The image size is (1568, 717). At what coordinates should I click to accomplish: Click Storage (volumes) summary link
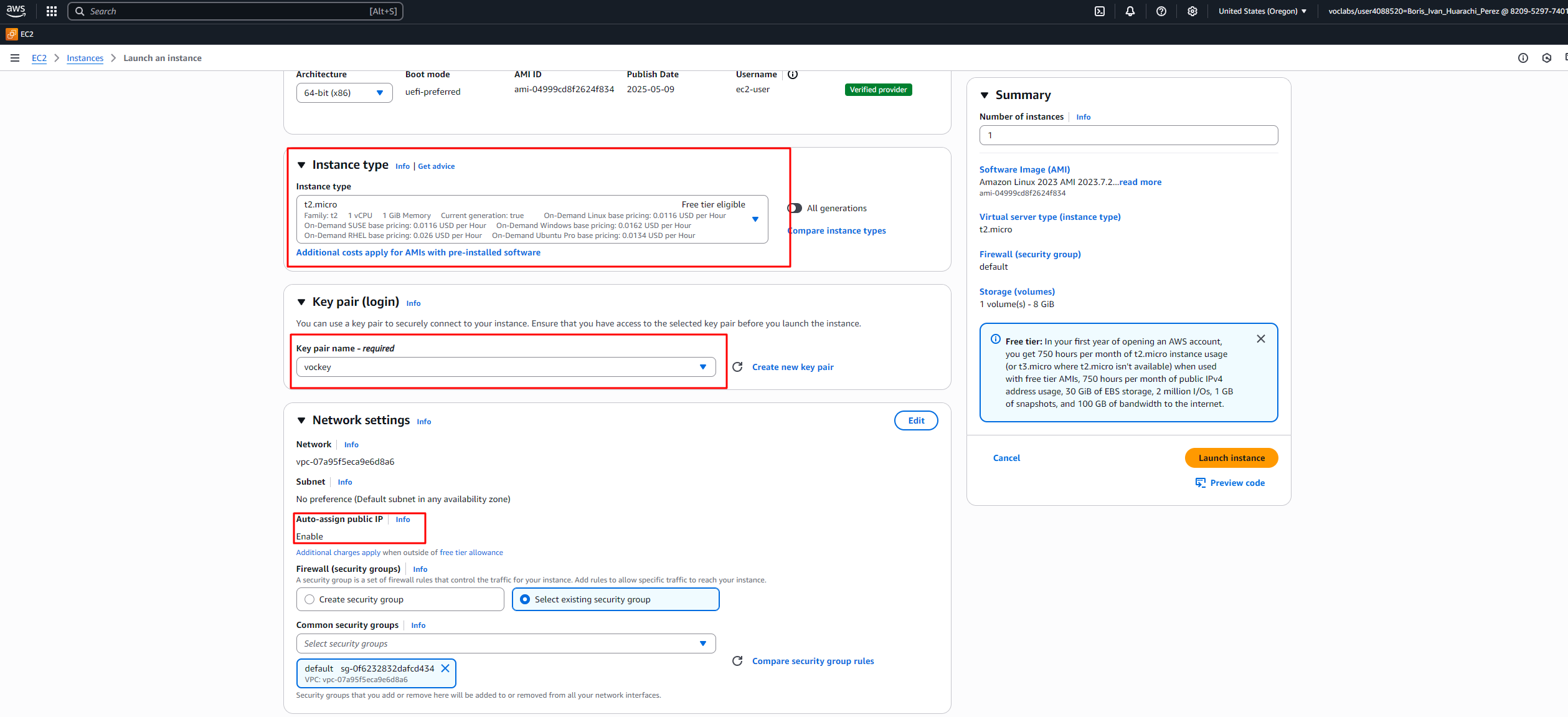[1017, 292]
